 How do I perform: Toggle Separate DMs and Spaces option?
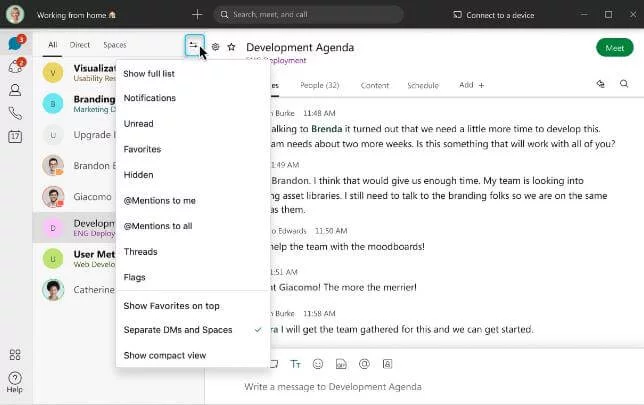pyautogui.click(x=178, y=329)
